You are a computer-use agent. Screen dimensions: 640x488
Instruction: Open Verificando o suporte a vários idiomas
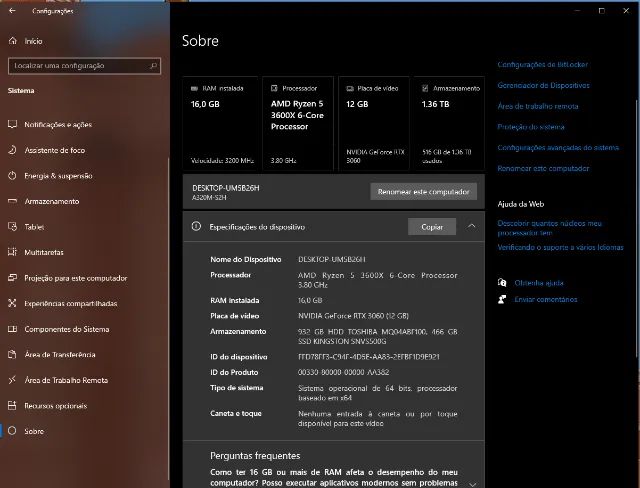click(x=560, y=247)
